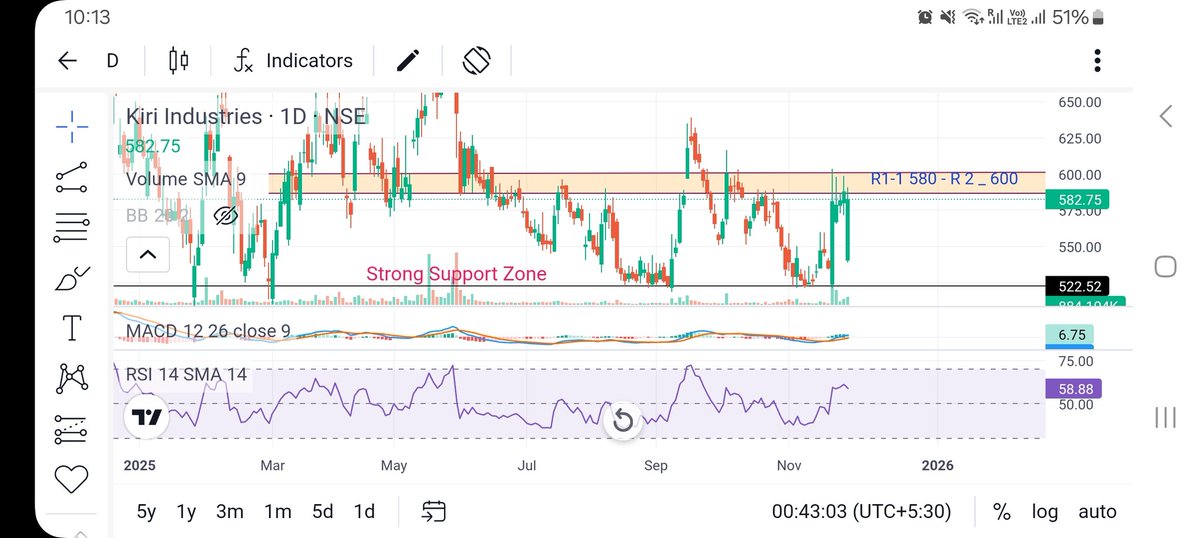Tap the TradingView logo

coord(148,416)
